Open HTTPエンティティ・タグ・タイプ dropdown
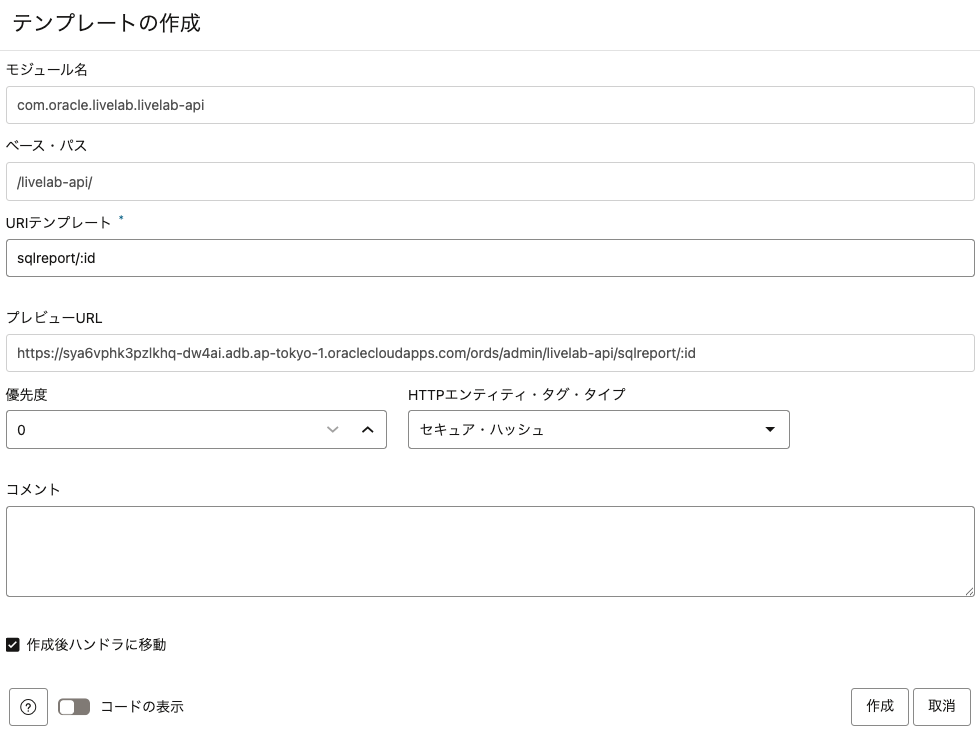 (599, 430)
